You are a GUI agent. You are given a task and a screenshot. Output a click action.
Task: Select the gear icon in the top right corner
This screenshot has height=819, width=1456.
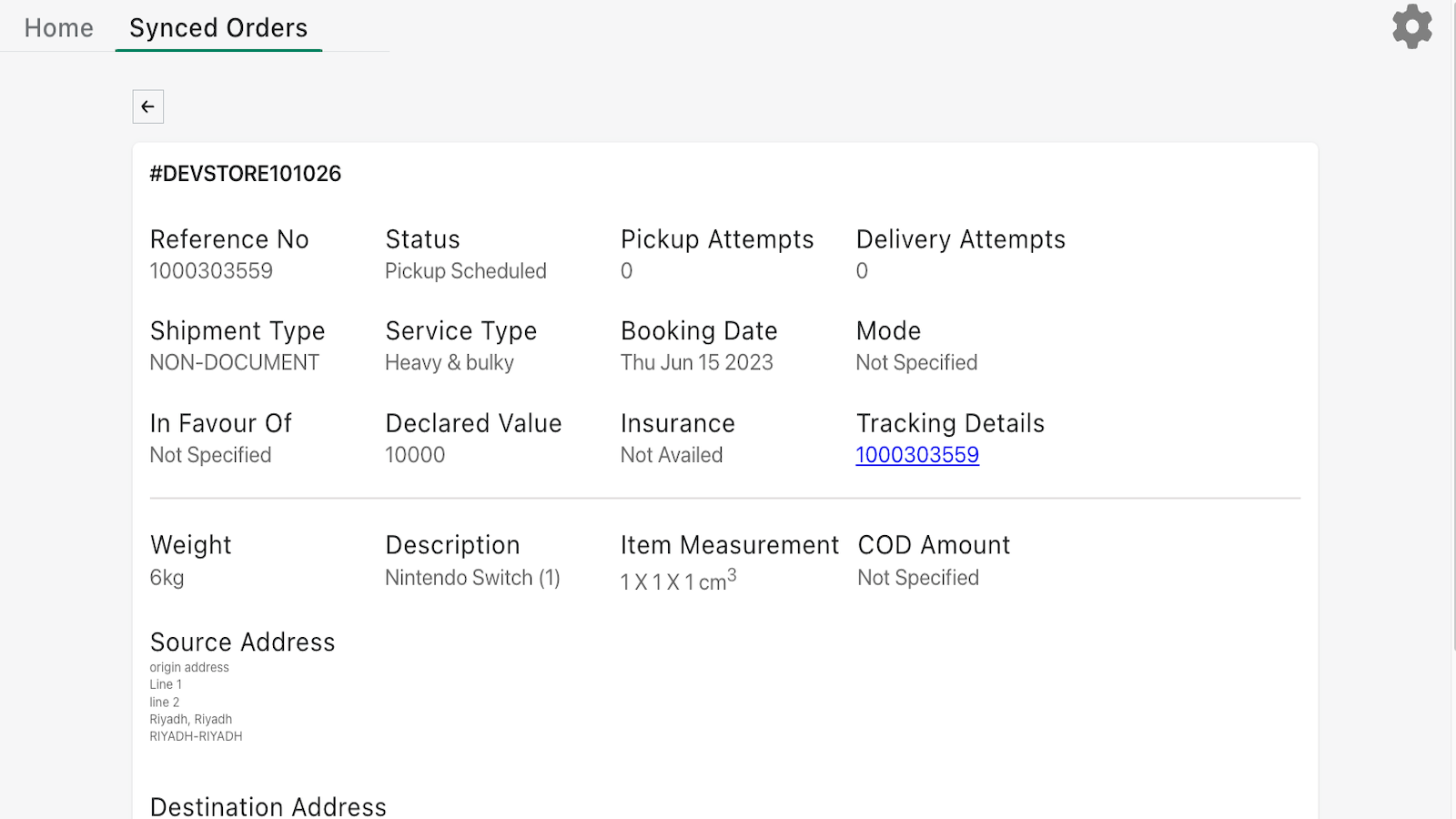[1411, 27]
